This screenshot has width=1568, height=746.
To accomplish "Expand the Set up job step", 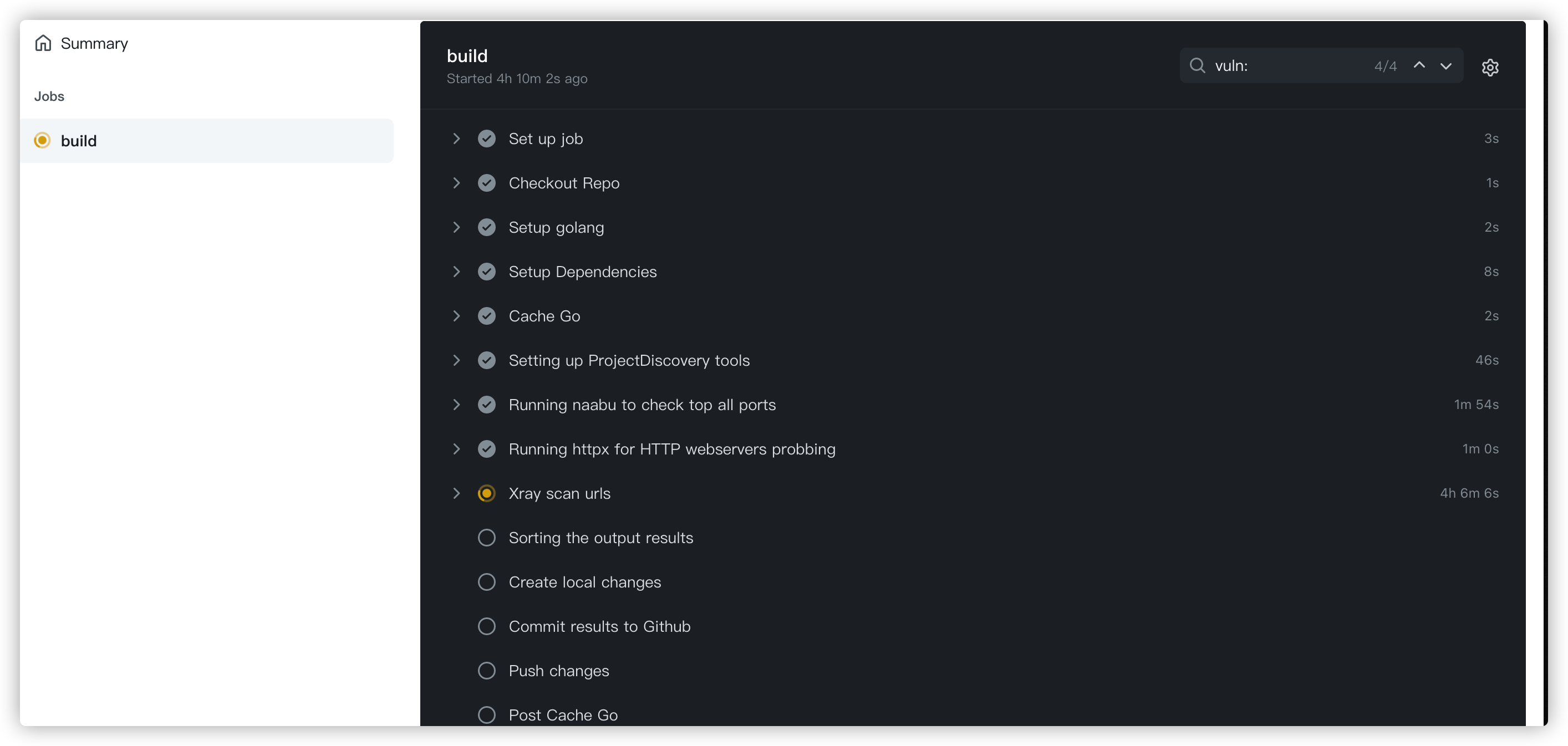I will pyautogui.click(x=457, y=138).
